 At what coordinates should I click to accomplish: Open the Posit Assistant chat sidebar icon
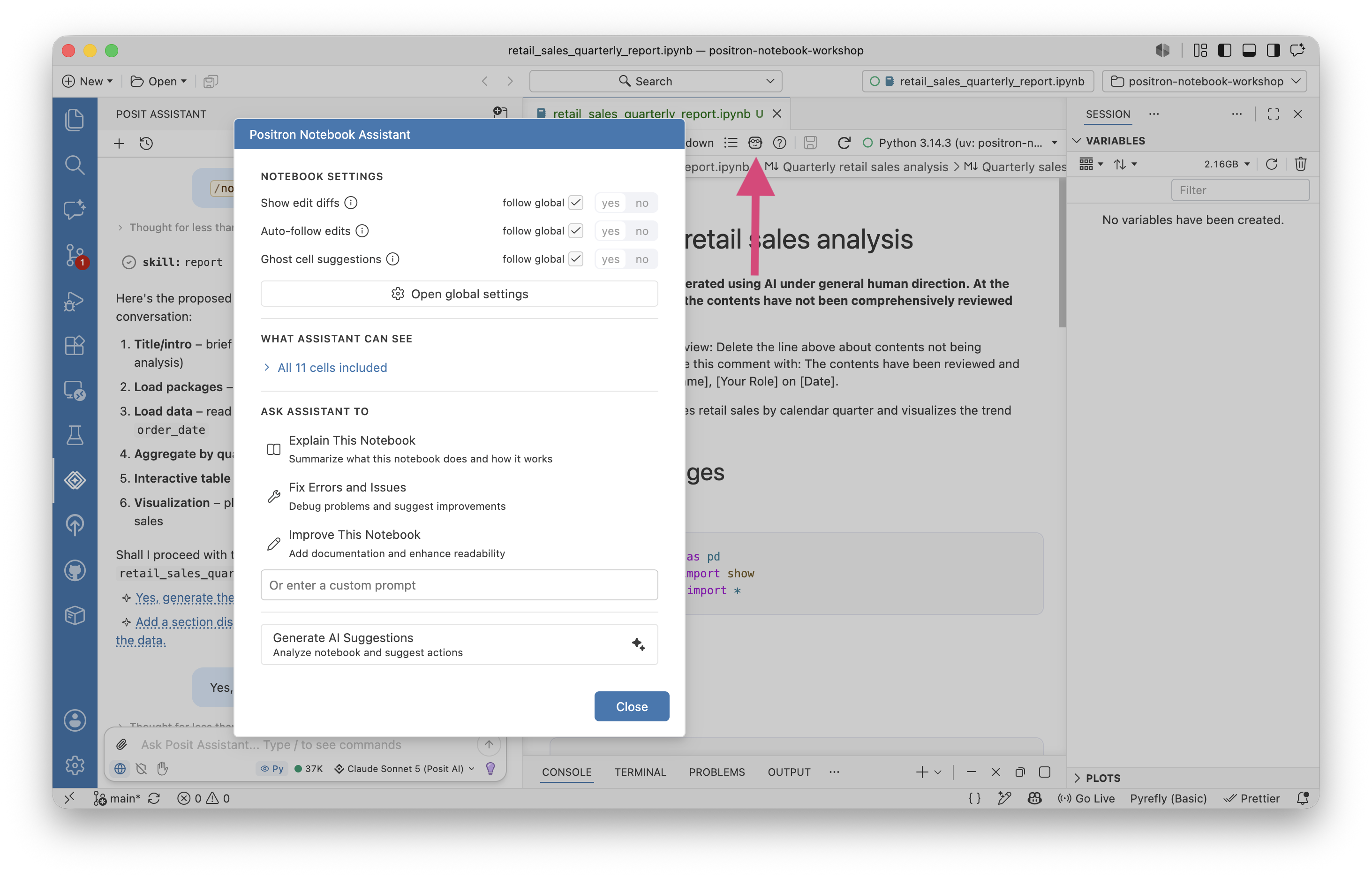pyautogui.click(x=75, y=209)
